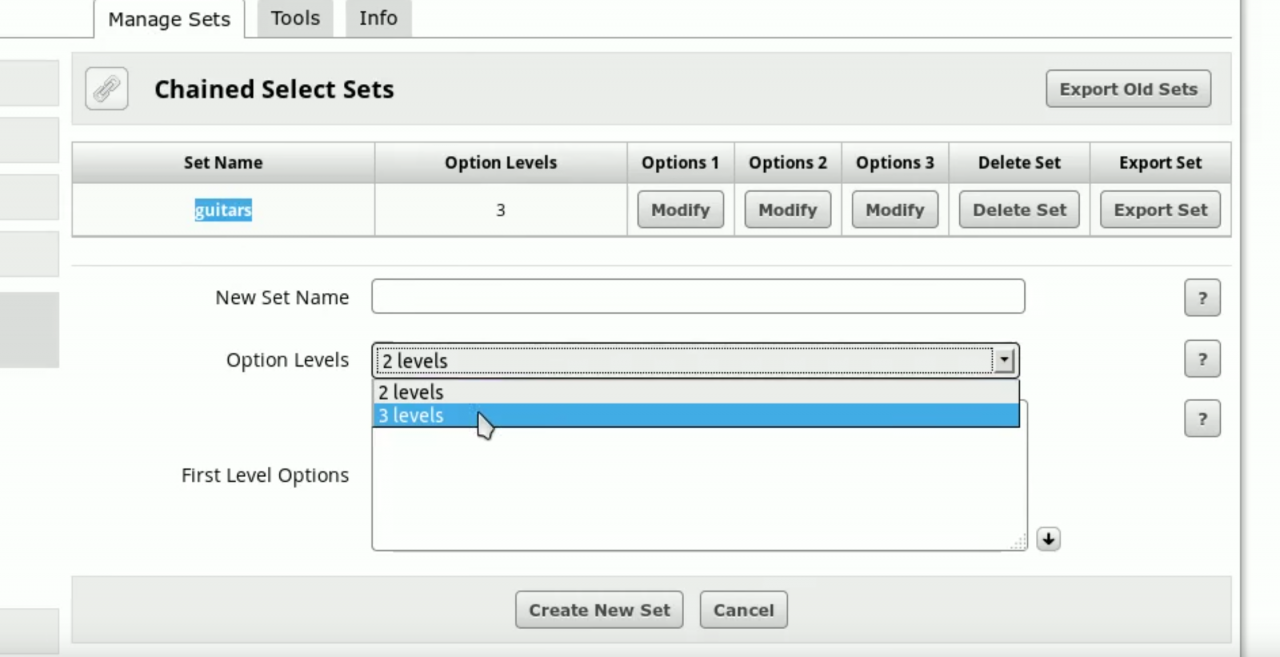Viewport: 1280px width, 657px height.
Task: Select the Manage Sets tab
Action: tap(169, 19)
